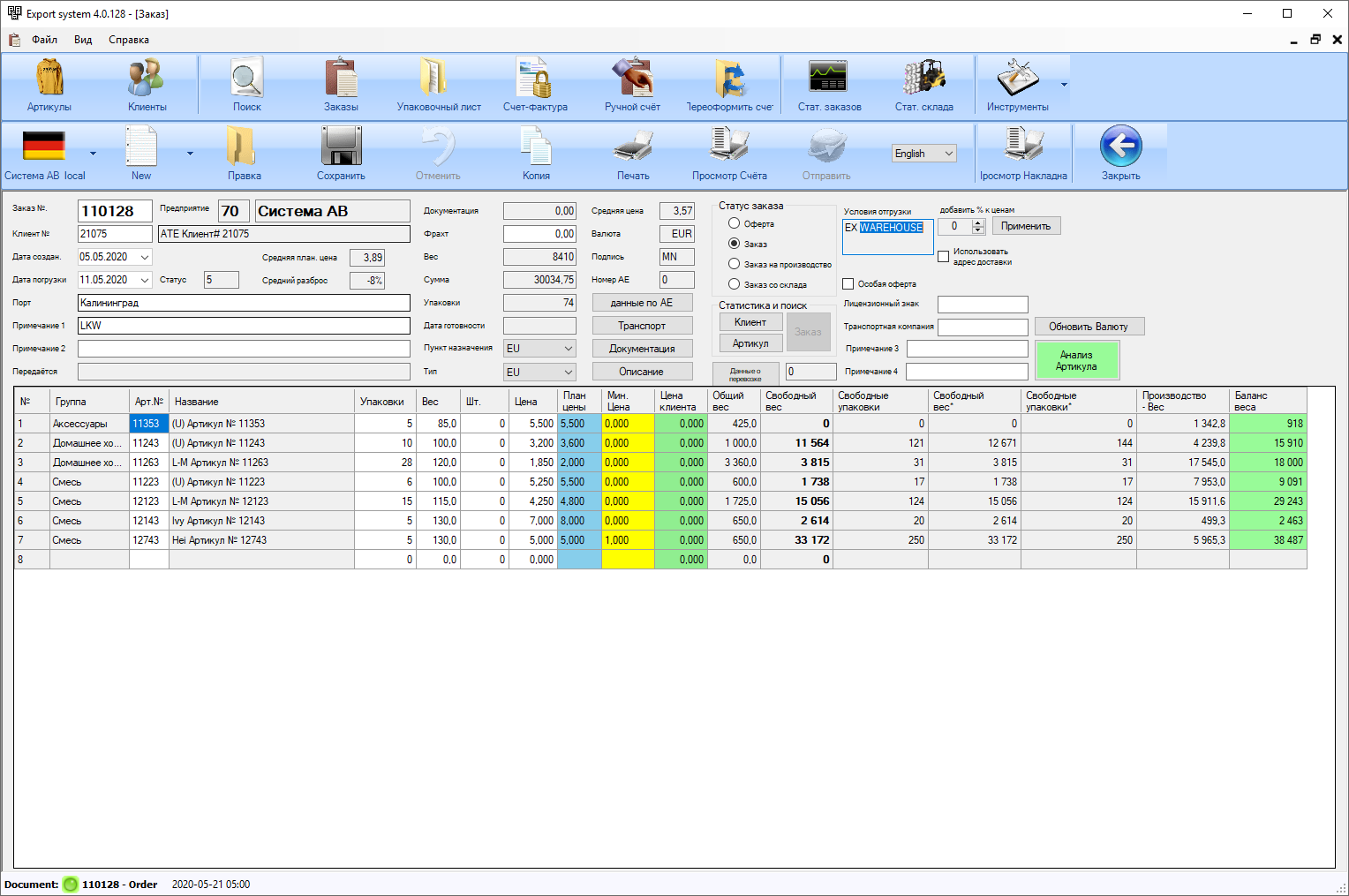1349x896 pixels.
Task: Open the Дата погрузки date dropdown
Action: pyautogui.click(x=145, y=280)
